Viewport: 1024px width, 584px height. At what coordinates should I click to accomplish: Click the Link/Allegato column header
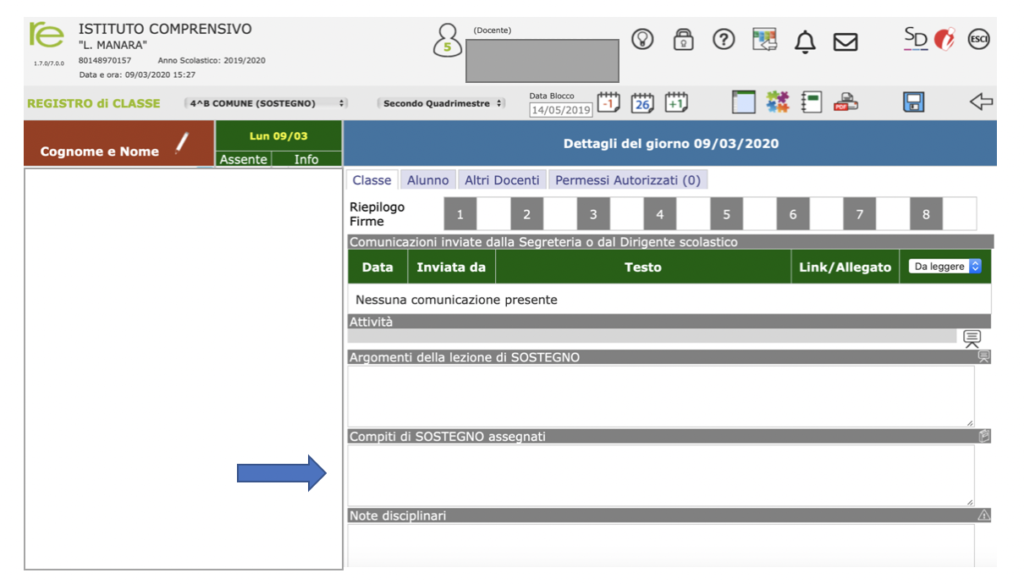[x=845, y=267]
